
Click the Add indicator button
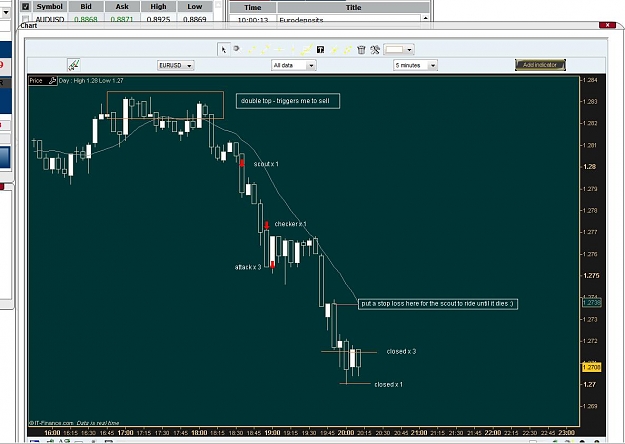pyautogui.click(x=540, y=65)
